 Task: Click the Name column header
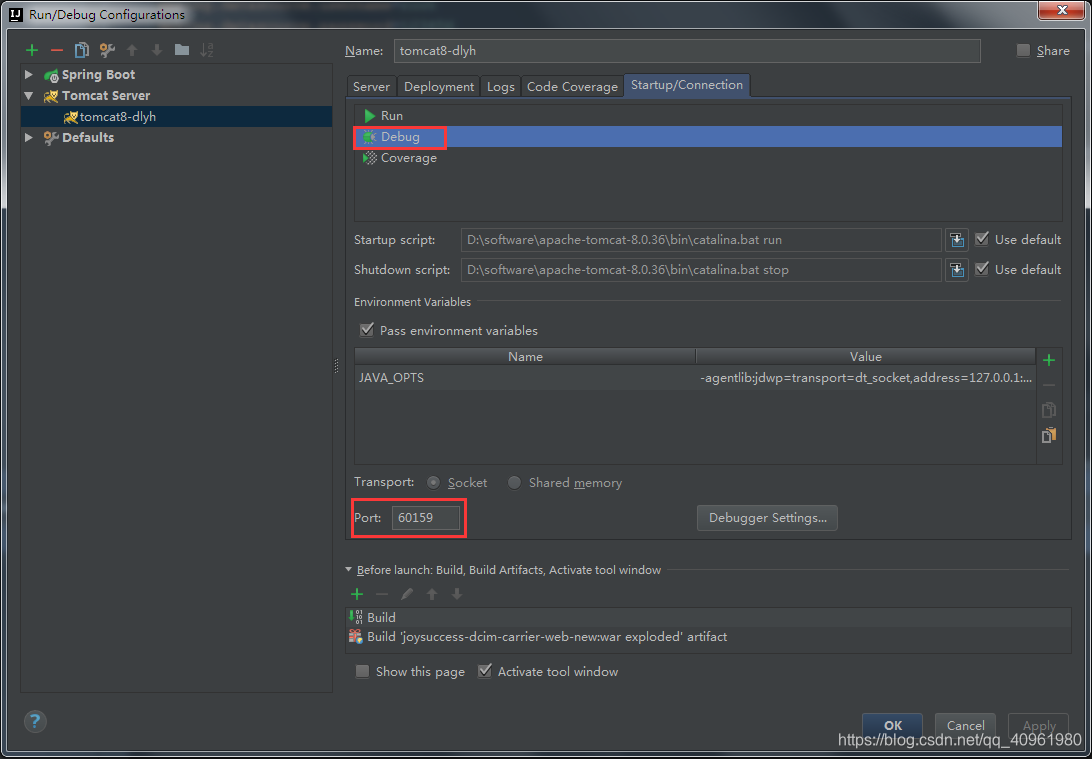point(525,357)
